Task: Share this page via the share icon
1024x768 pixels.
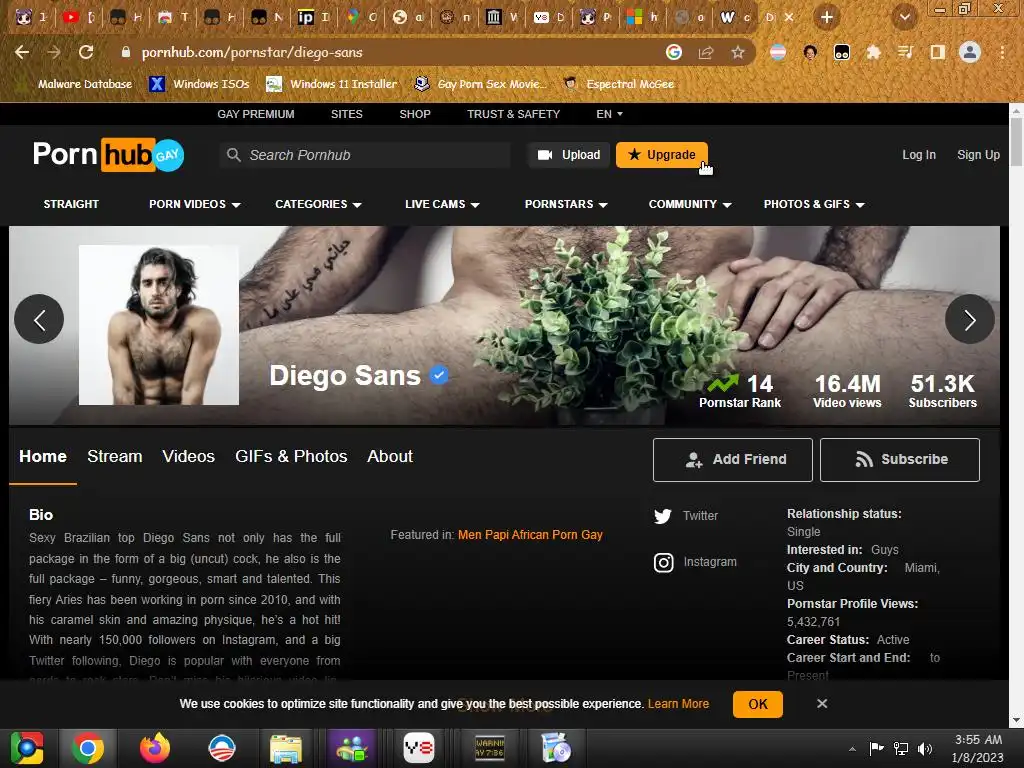Action: [706, 52]
